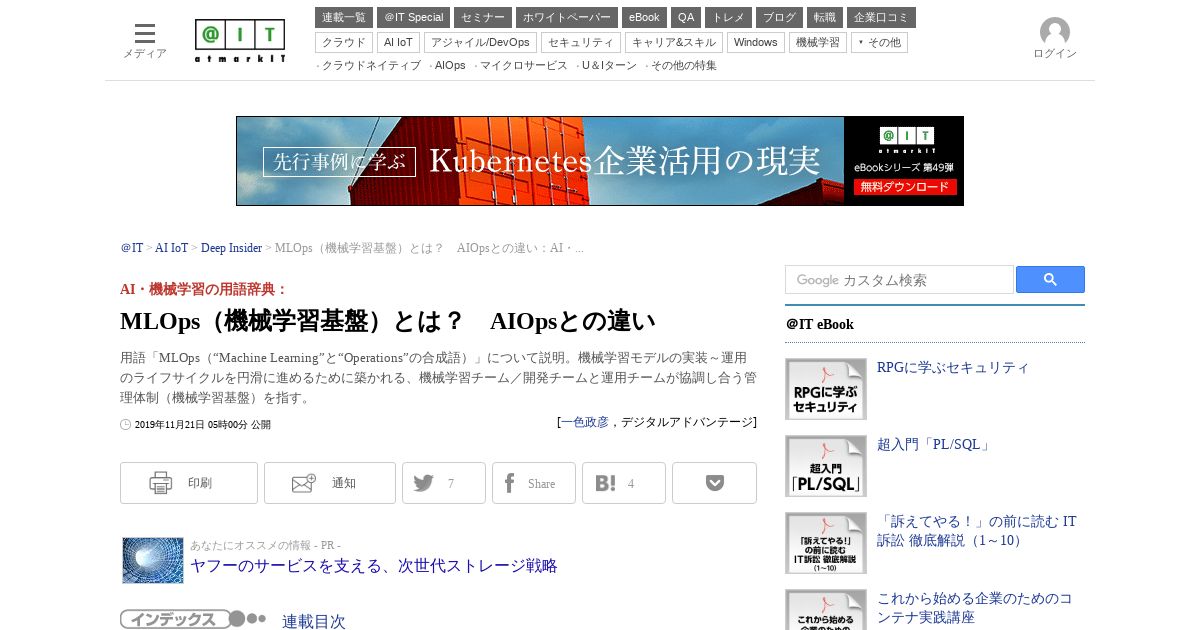1200x630 pixels.
Task: Select the AI IoT category tab
Action: [x=399, y=42]
